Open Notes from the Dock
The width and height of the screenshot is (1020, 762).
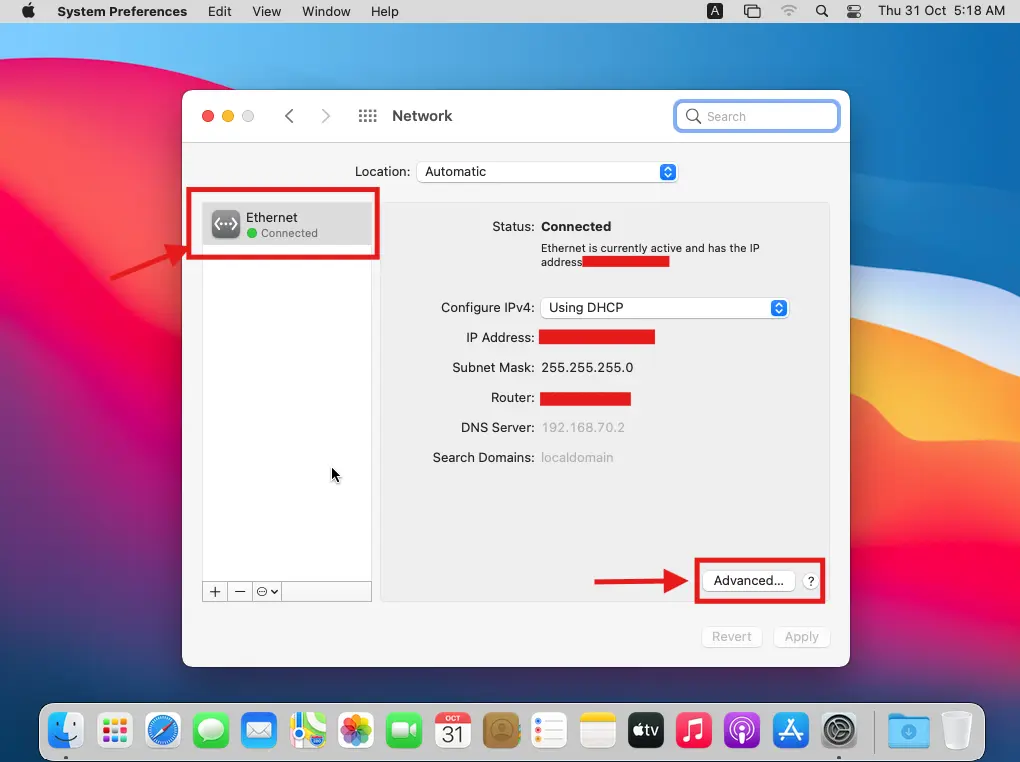597,730
